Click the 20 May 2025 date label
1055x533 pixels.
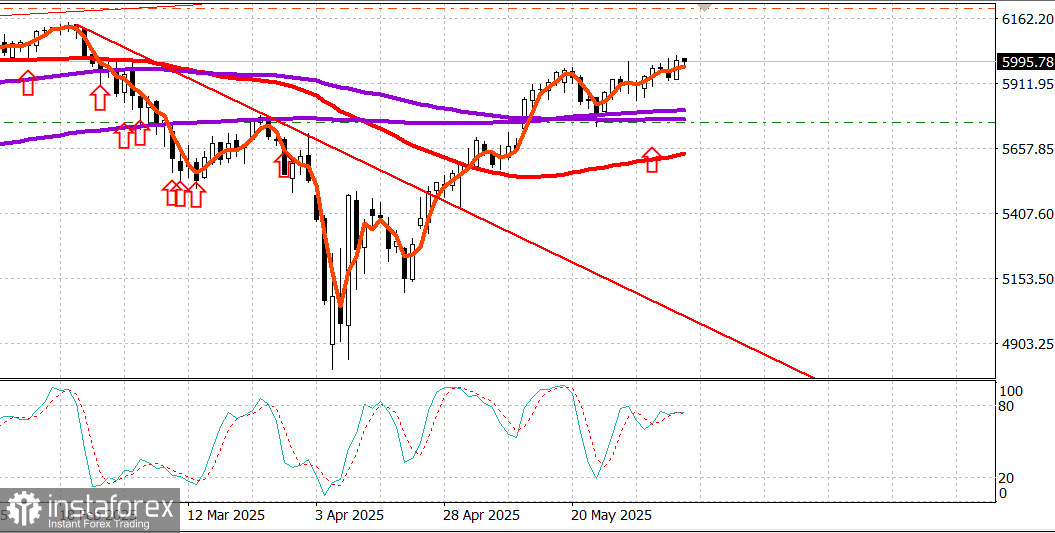click(x=612, y=516)
